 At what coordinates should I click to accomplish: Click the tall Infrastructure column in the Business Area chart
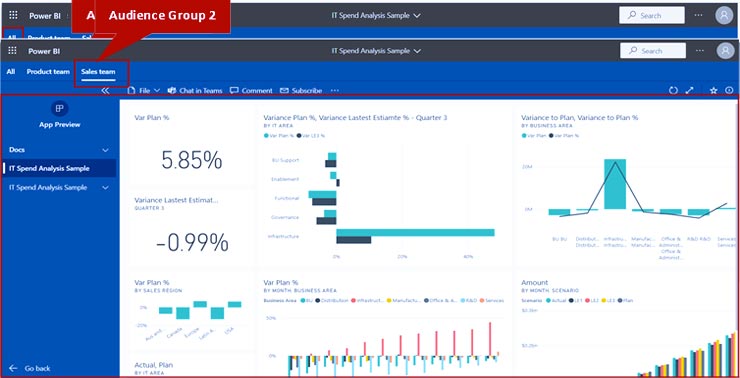(615, 184)
